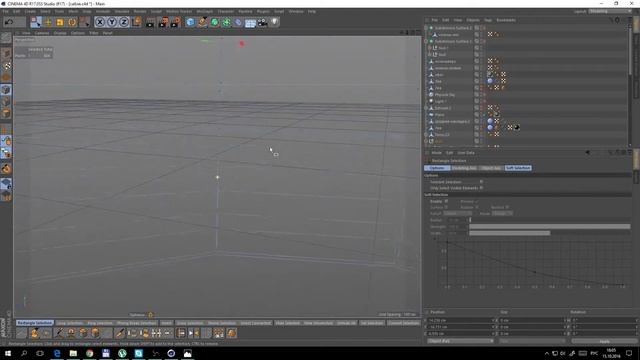Switch to Edges mode in left palette
The image size is (640, 360).
pos(6,101)
